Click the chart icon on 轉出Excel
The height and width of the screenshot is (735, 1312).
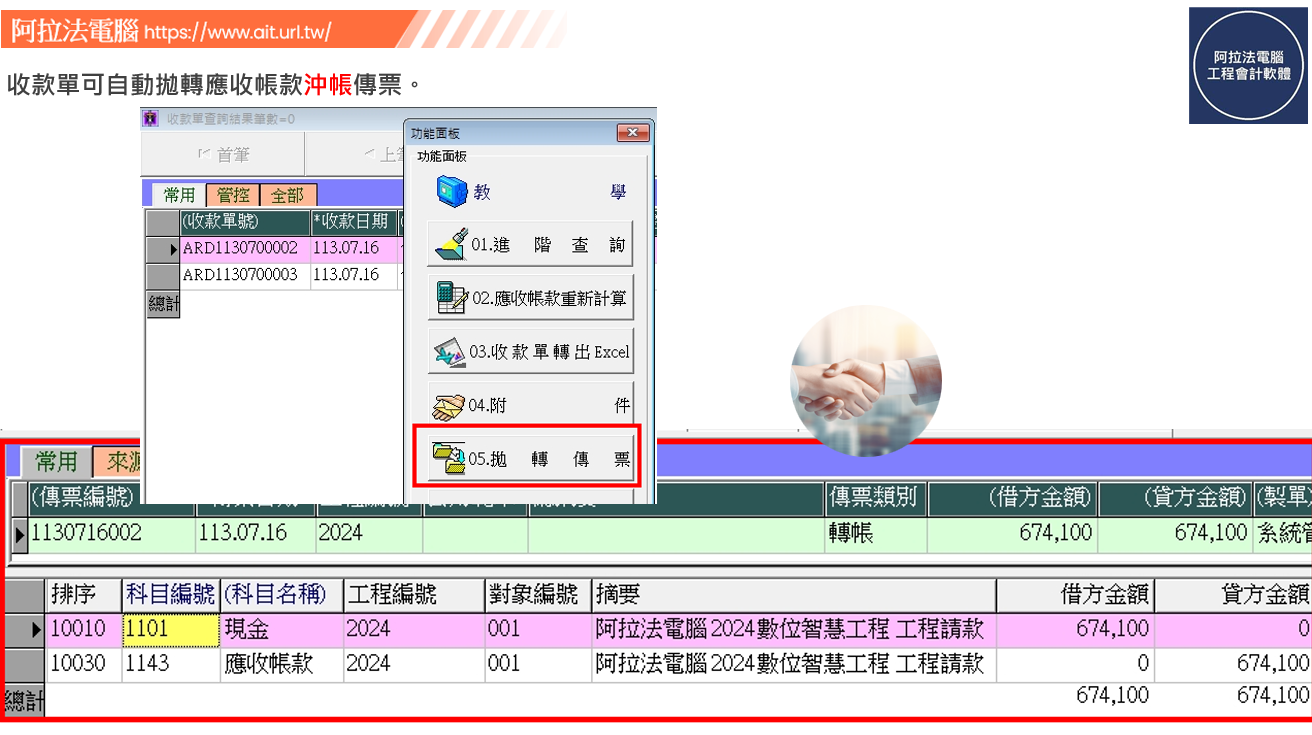pos(451,352)
